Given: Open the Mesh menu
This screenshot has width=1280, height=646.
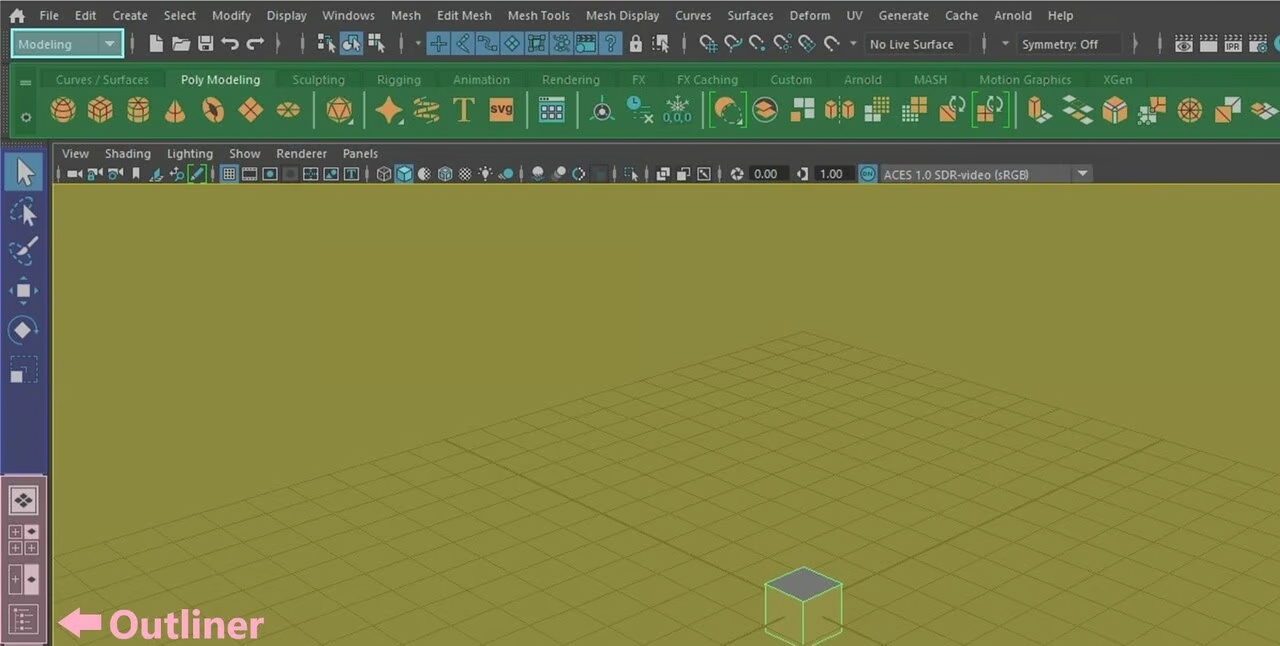Looking at the screenshot, I should (405, 15).
